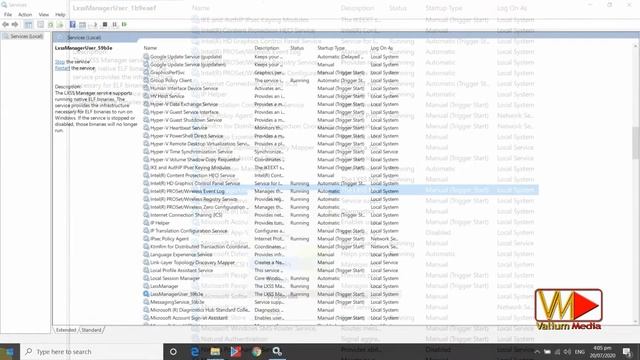Click ENG language indicator in system tray

580,352
